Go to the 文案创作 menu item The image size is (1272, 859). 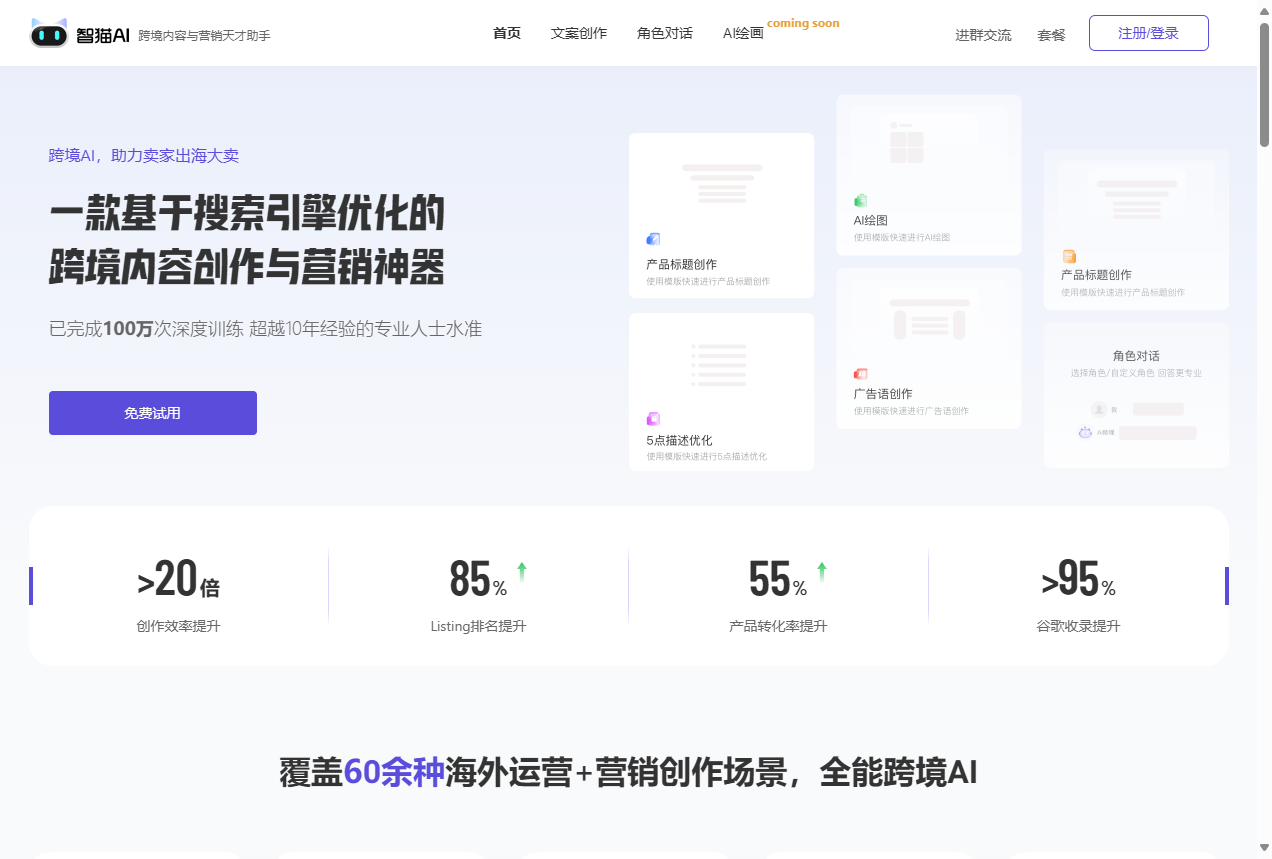(578, 33)
